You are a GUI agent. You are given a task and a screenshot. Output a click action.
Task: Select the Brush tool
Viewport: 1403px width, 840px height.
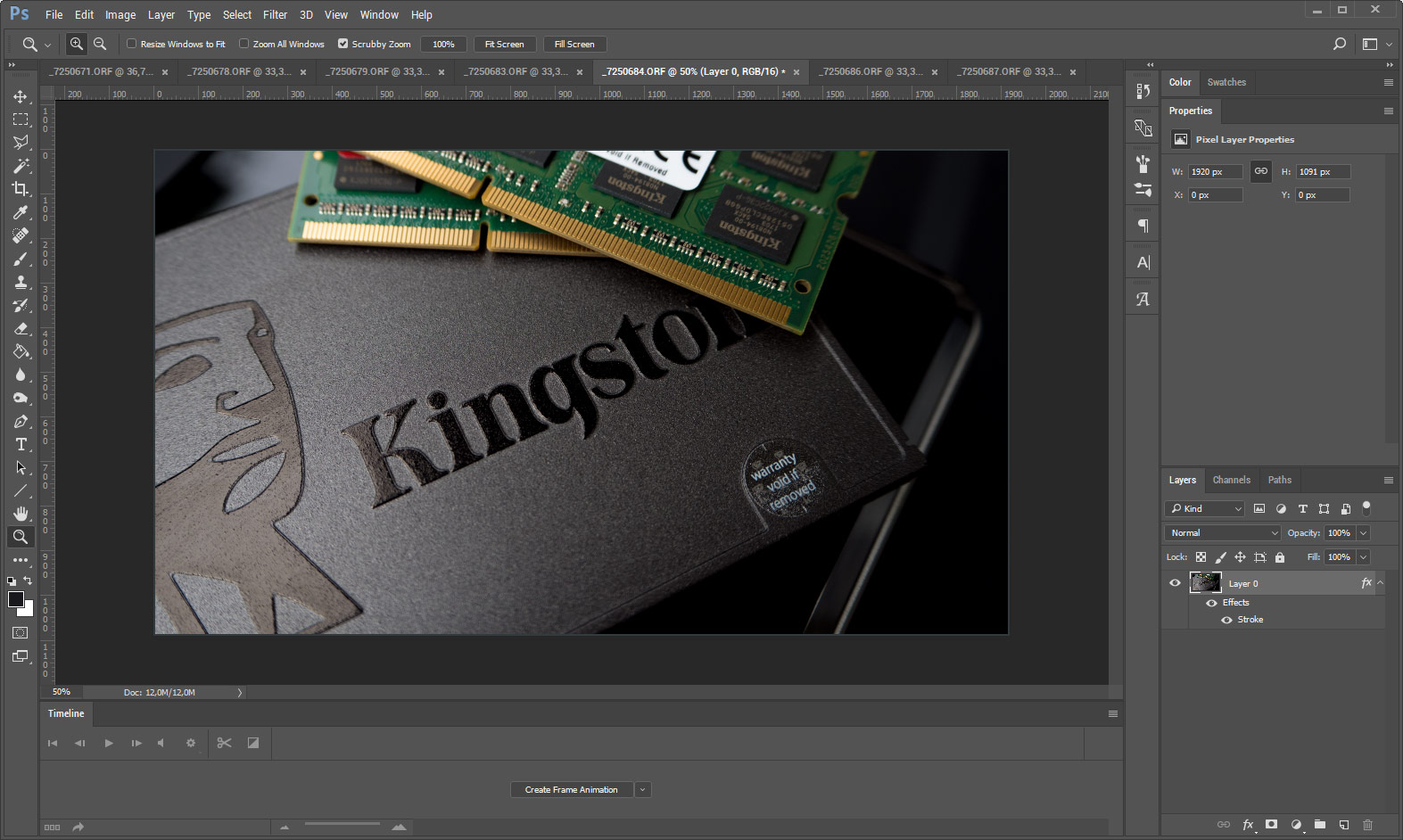point(21,259)
